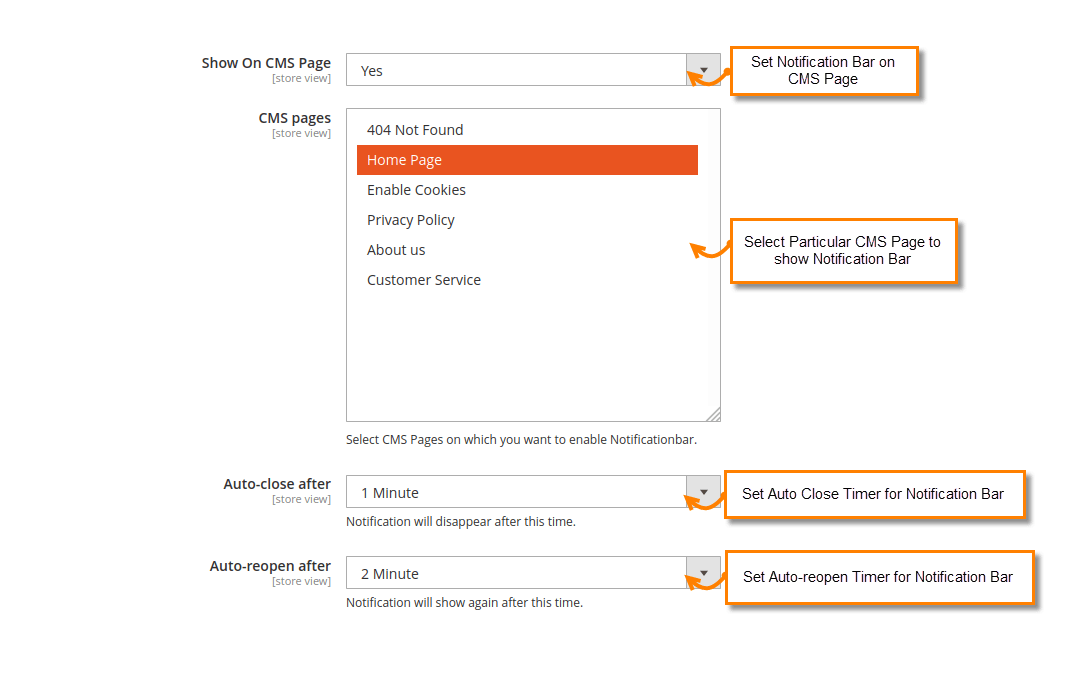This screenshot has height=684, width=1081.
Task: Select the About us CMS page
Action: tap(396, 249)
